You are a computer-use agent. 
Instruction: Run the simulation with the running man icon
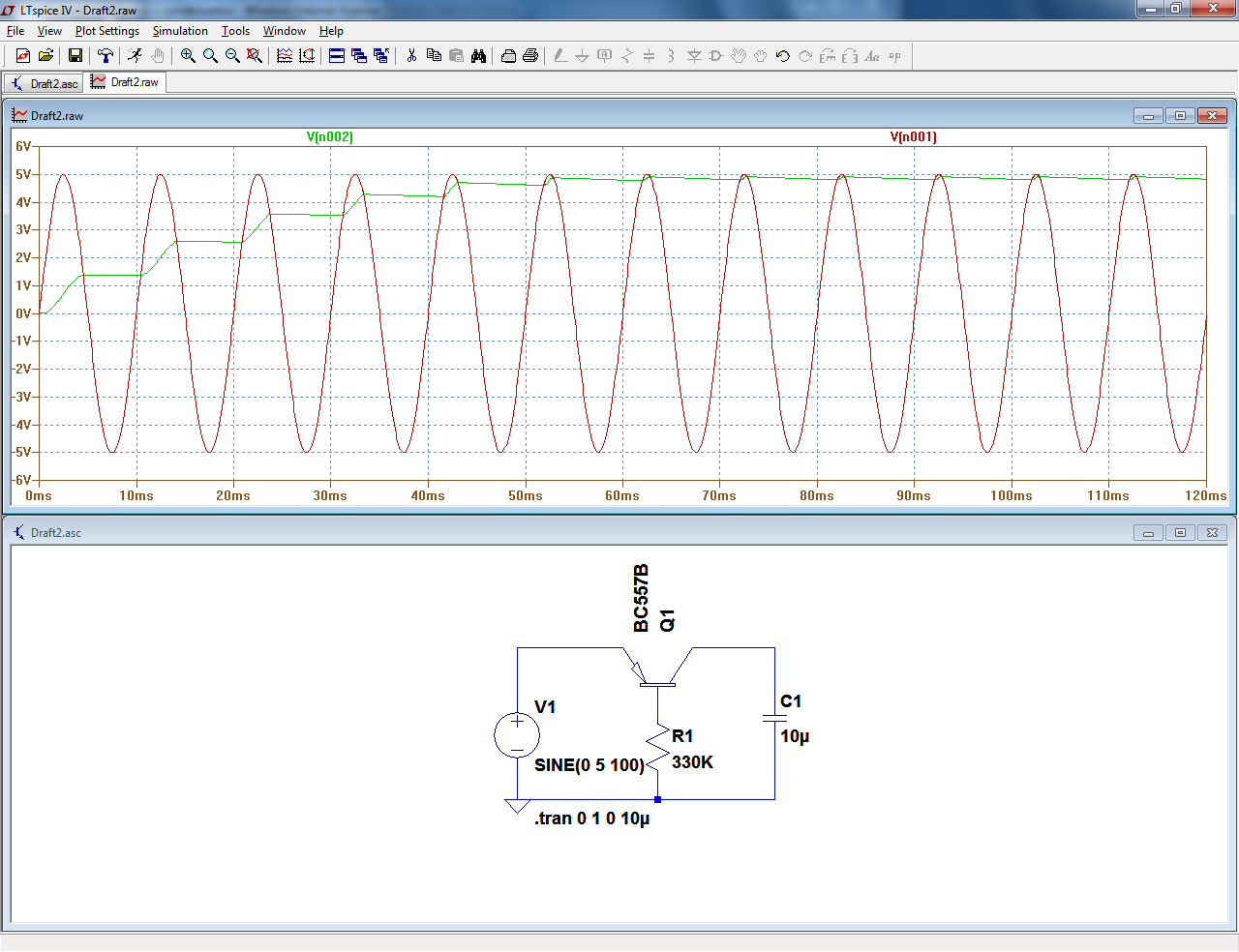point(135,56)
